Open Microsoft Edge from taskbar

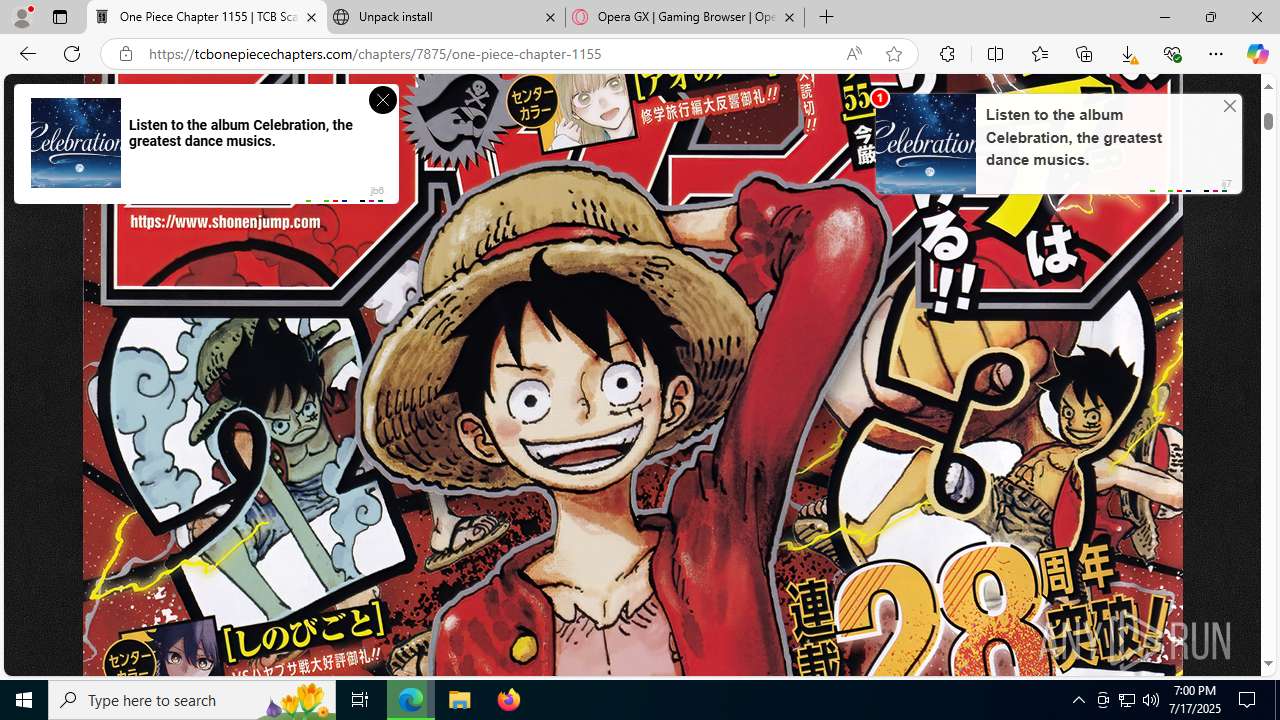pos(411,700)
